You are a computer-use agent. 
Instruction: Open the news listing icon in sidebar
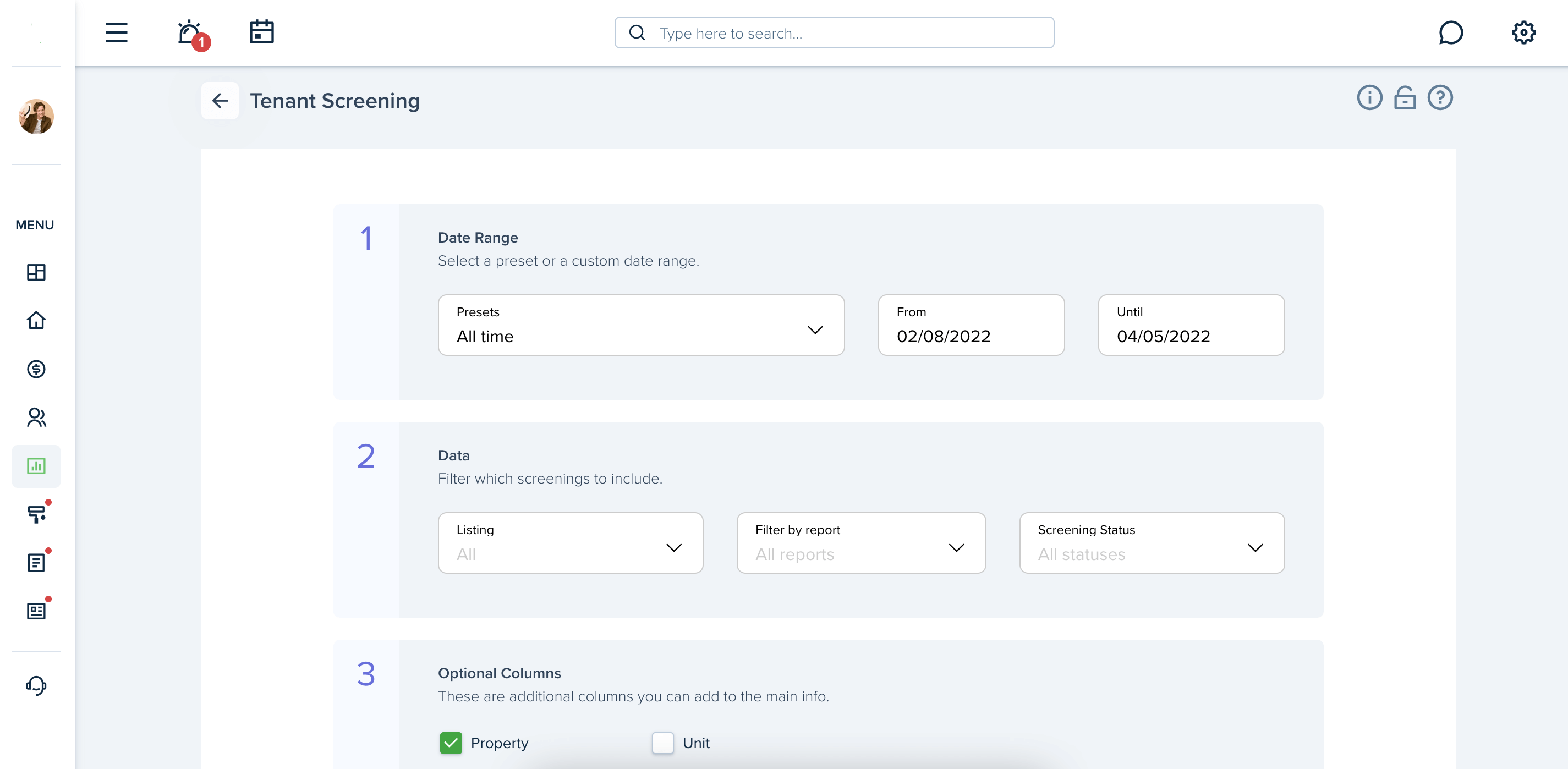tap(36, 611)
